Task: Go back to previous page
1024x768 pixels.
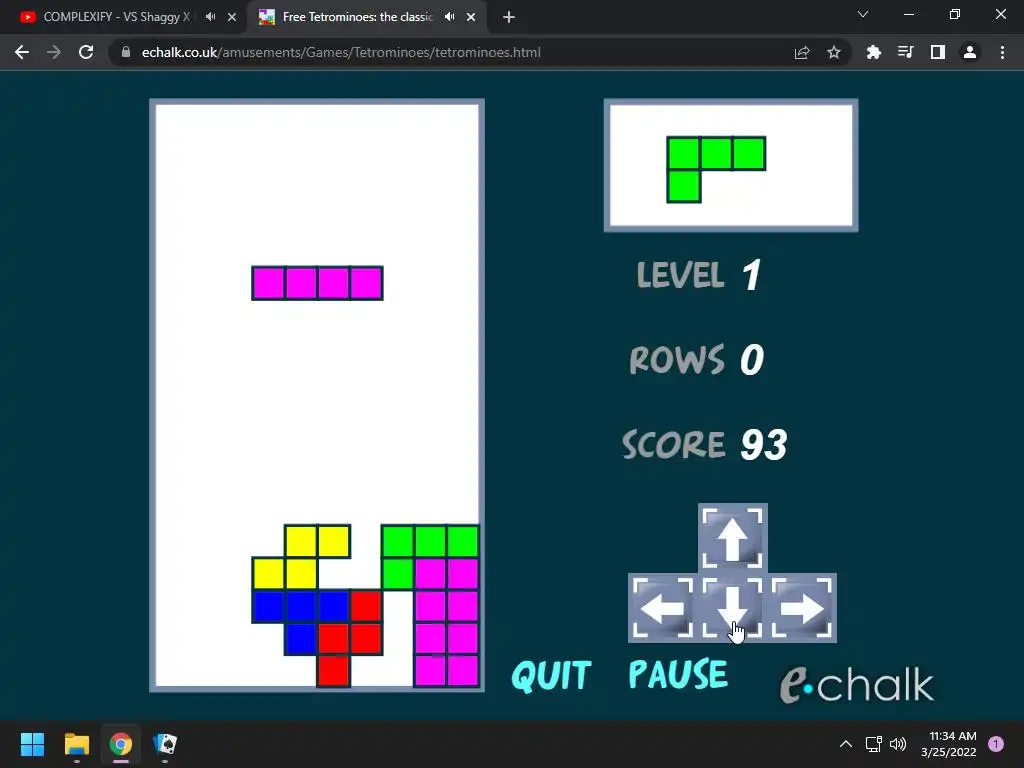Action: (x=22, y=52)
